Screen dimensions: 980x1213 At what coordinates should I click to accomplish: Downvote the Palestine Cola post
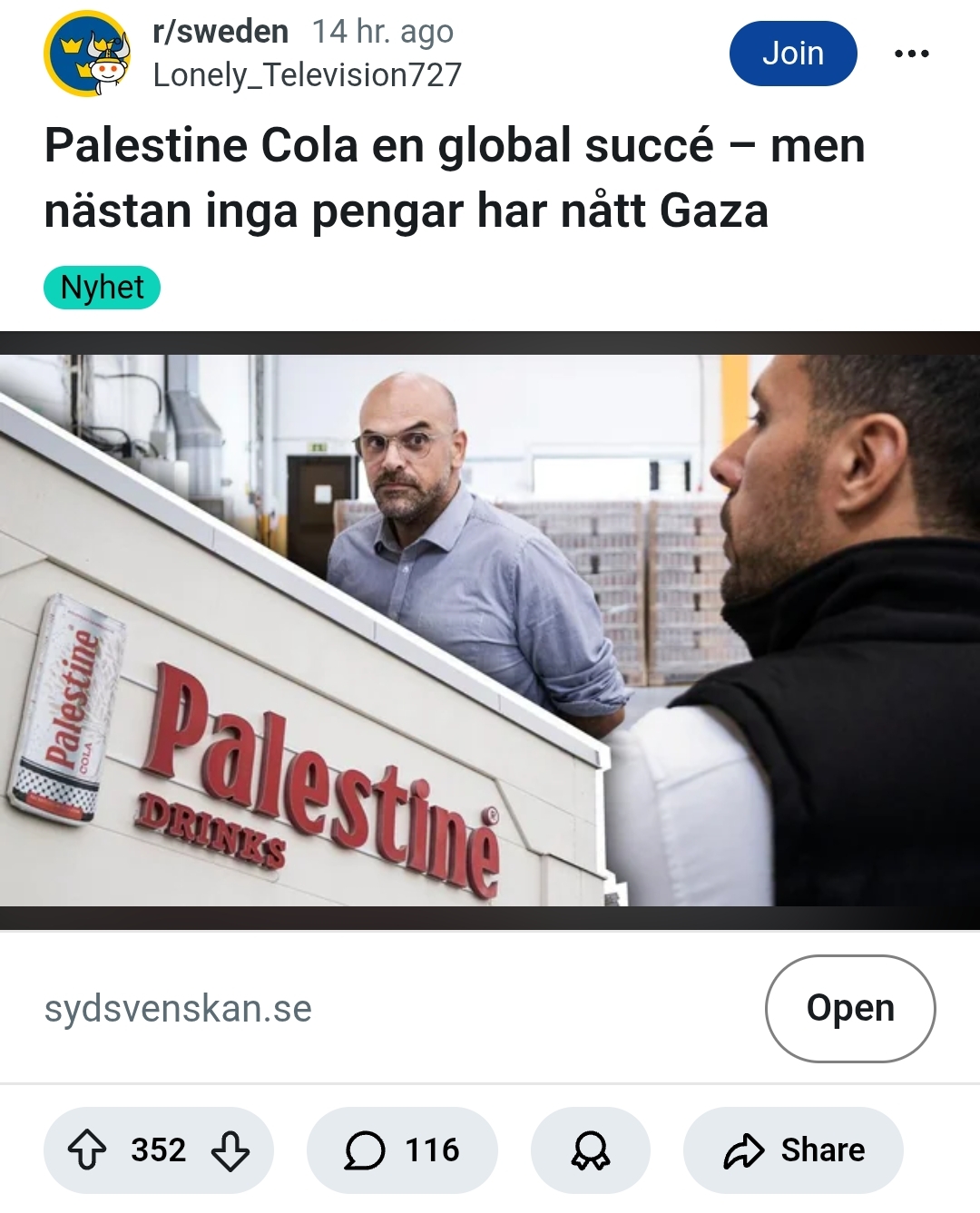tap(230, 1150)
